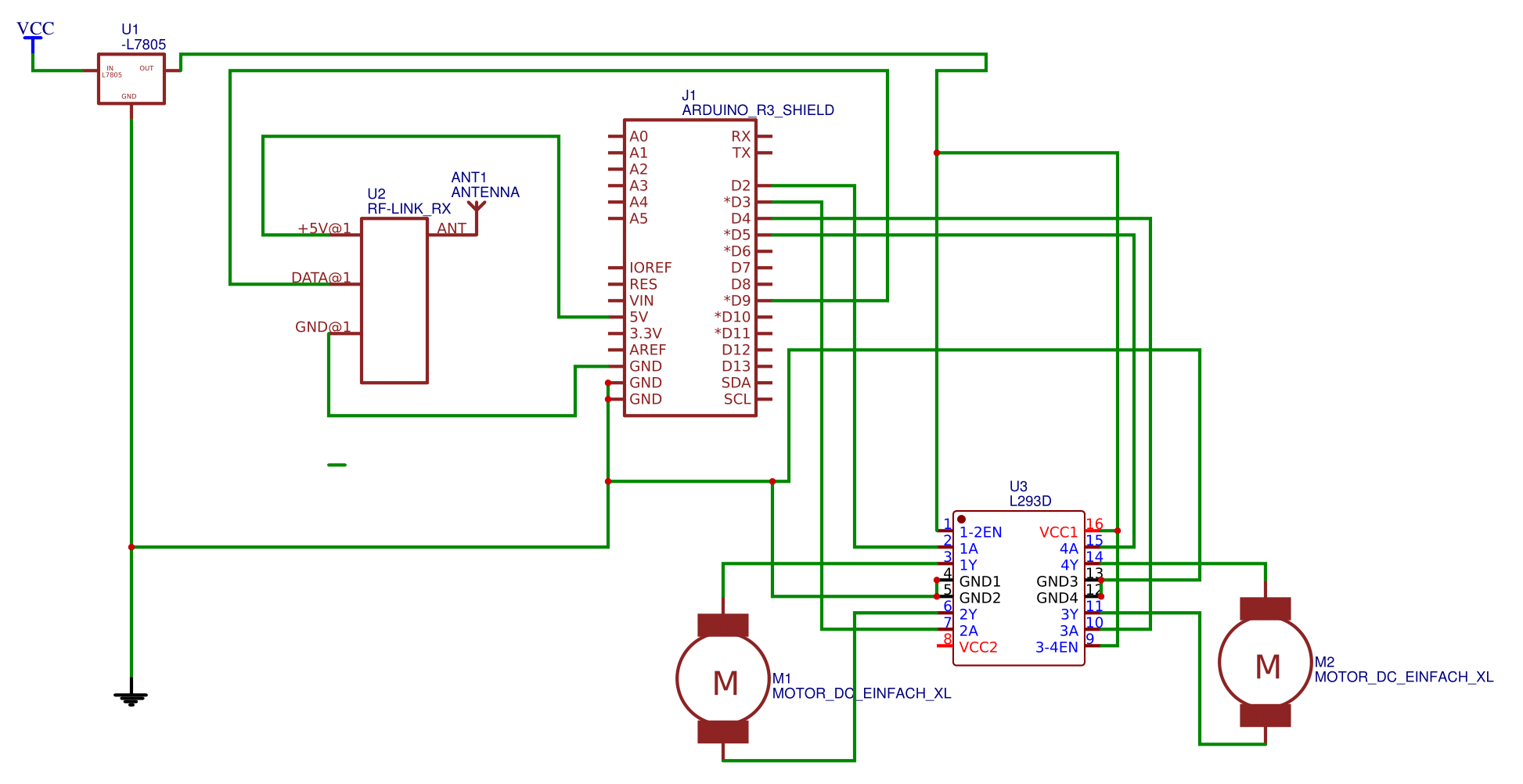Click the U3 reference label

1018,487
